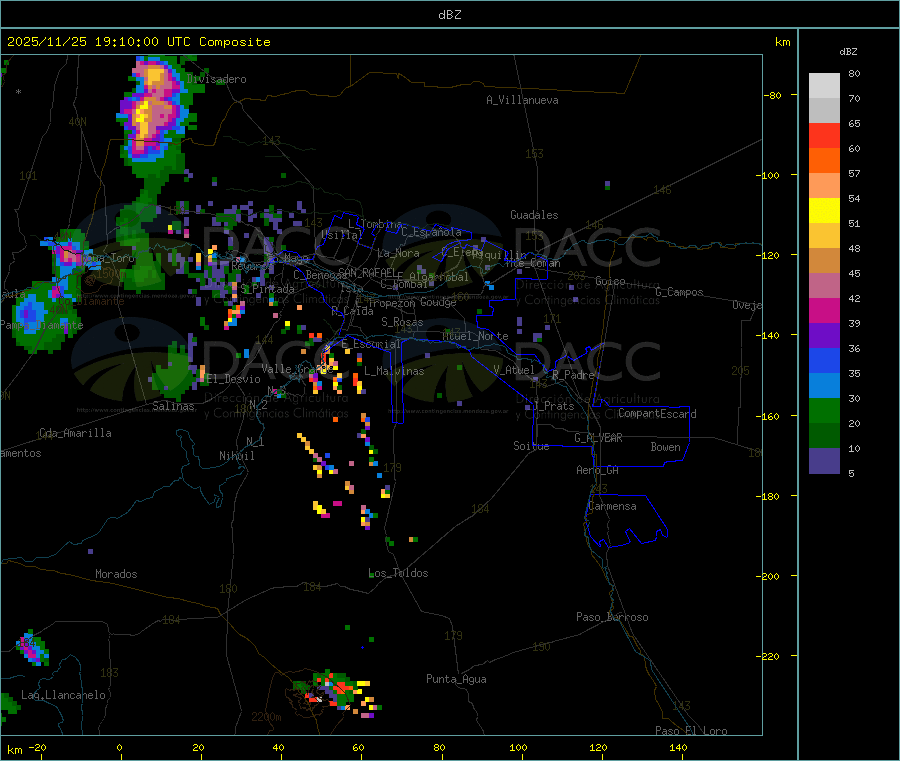
Task: Click the 'Nihuil' place label
Action: (x=236, y=456)
